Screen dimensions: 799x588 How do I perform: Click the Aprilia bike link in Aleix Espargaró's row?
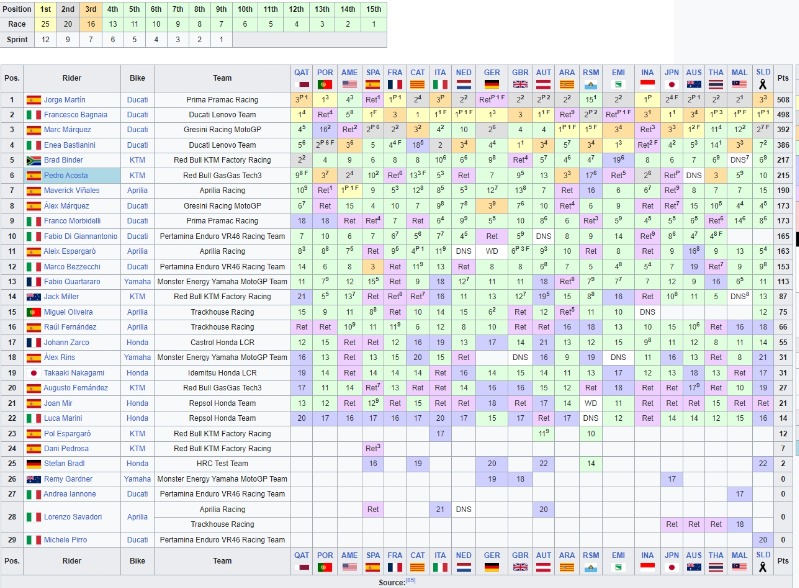point(137,251)
